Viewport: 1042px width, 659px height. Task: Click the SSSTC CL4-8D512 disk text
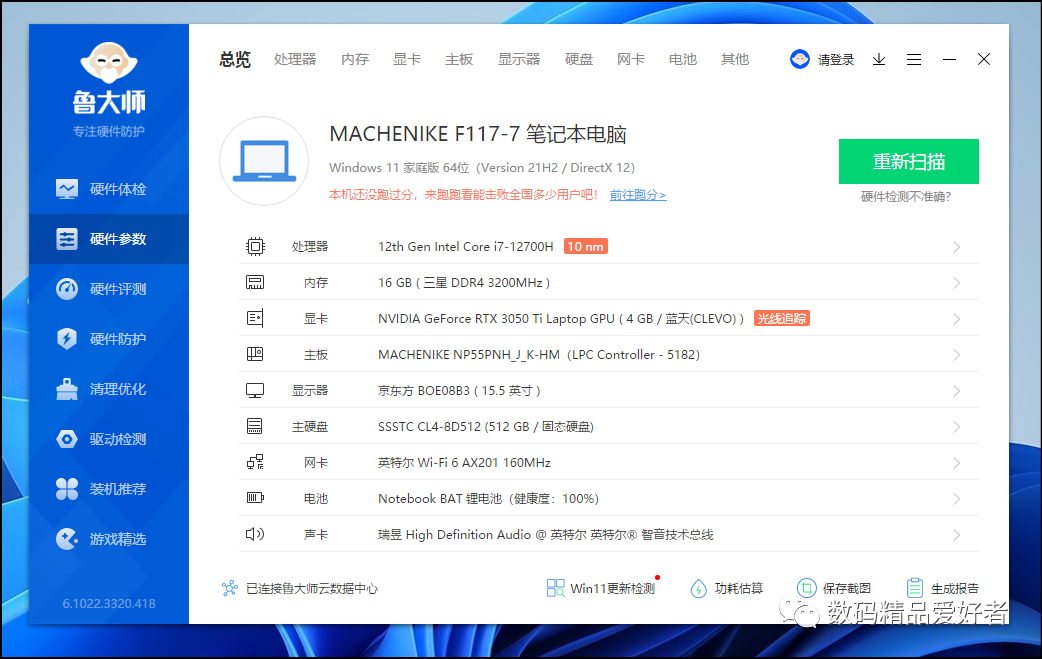(486, 426)
